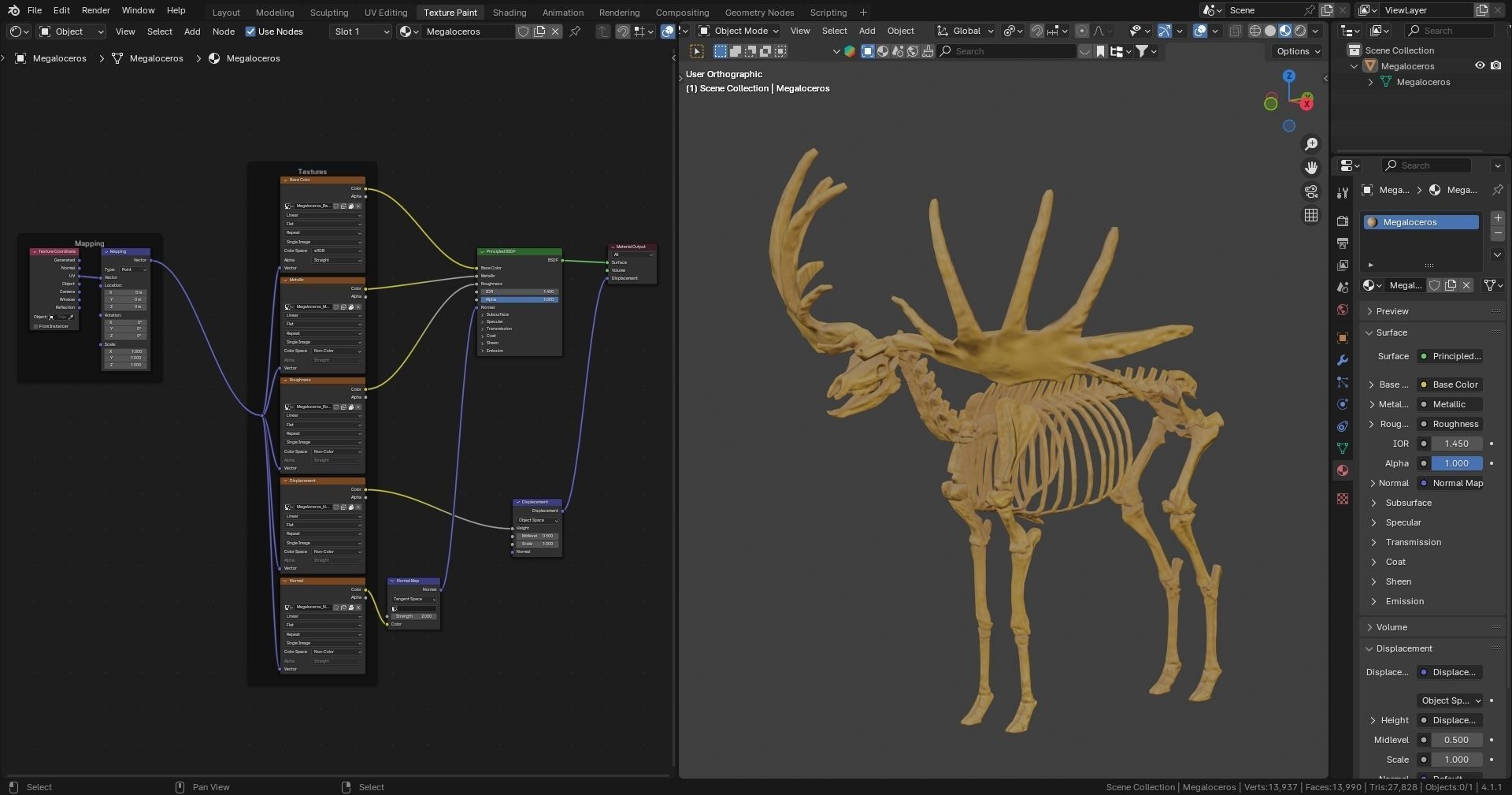The width and height of the screenshot is (1512, 795).
Task: Adjust the IOR value field in properties
Action: [x=1457, y=444]
